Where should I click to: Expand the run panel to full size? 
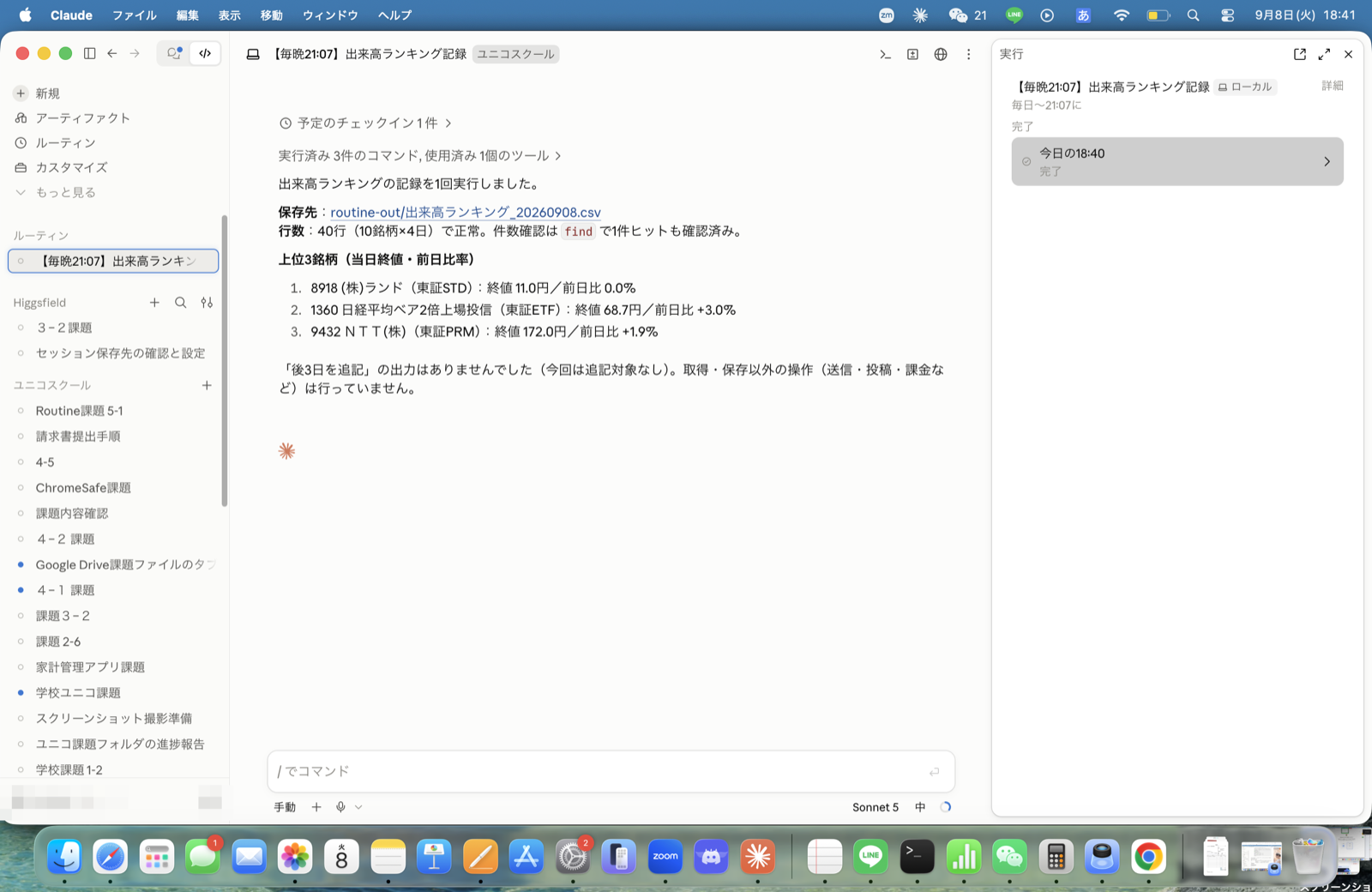tap(1324, 54)
